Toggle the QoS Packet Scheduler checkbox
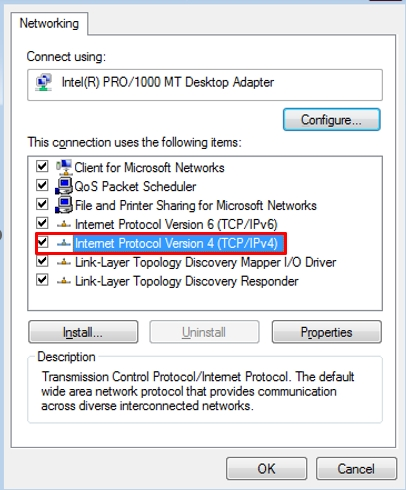 point(42,185)
